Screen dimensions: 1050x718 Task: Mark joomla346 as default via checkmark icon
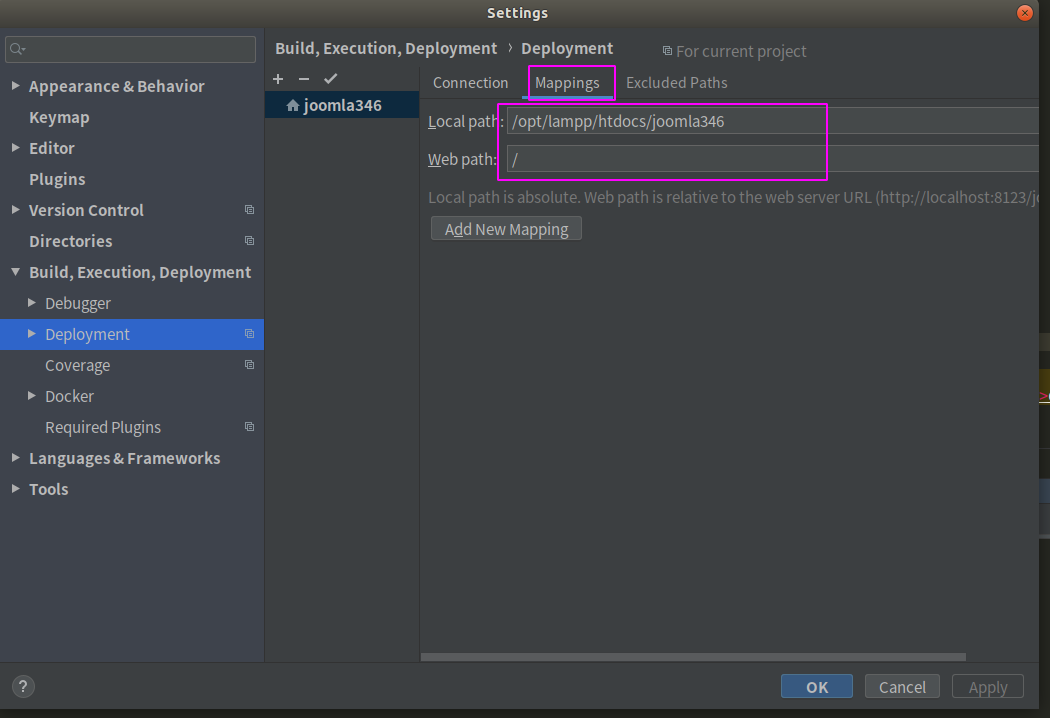pos(331,79)
